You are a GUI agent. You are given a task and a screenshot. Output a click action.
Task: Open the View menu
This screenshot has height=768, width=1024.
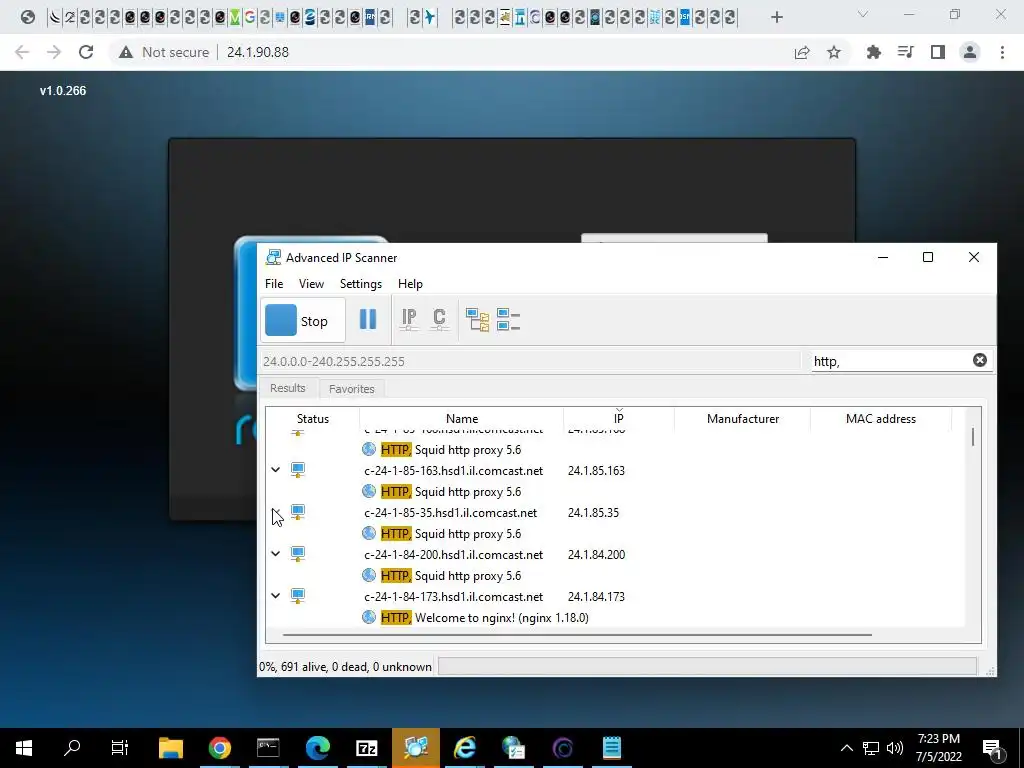pyautogui.click(x=312, y=283)
